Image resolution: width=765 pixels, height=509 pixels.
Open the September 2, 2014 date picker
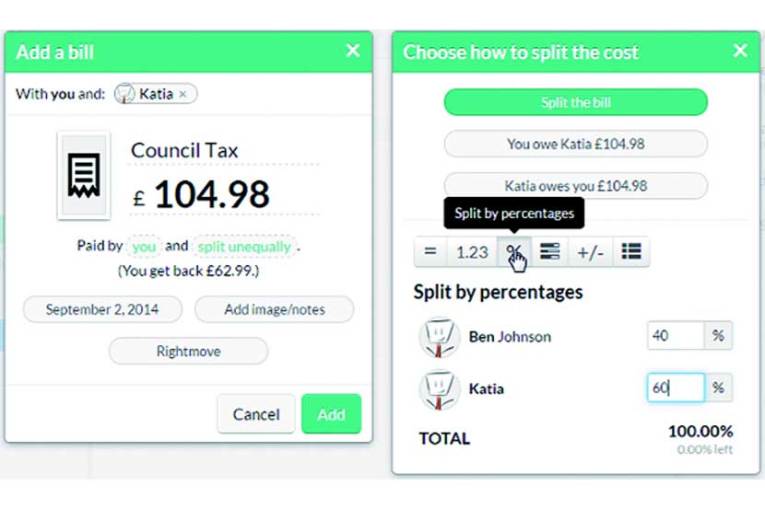[x=102, y=309]
